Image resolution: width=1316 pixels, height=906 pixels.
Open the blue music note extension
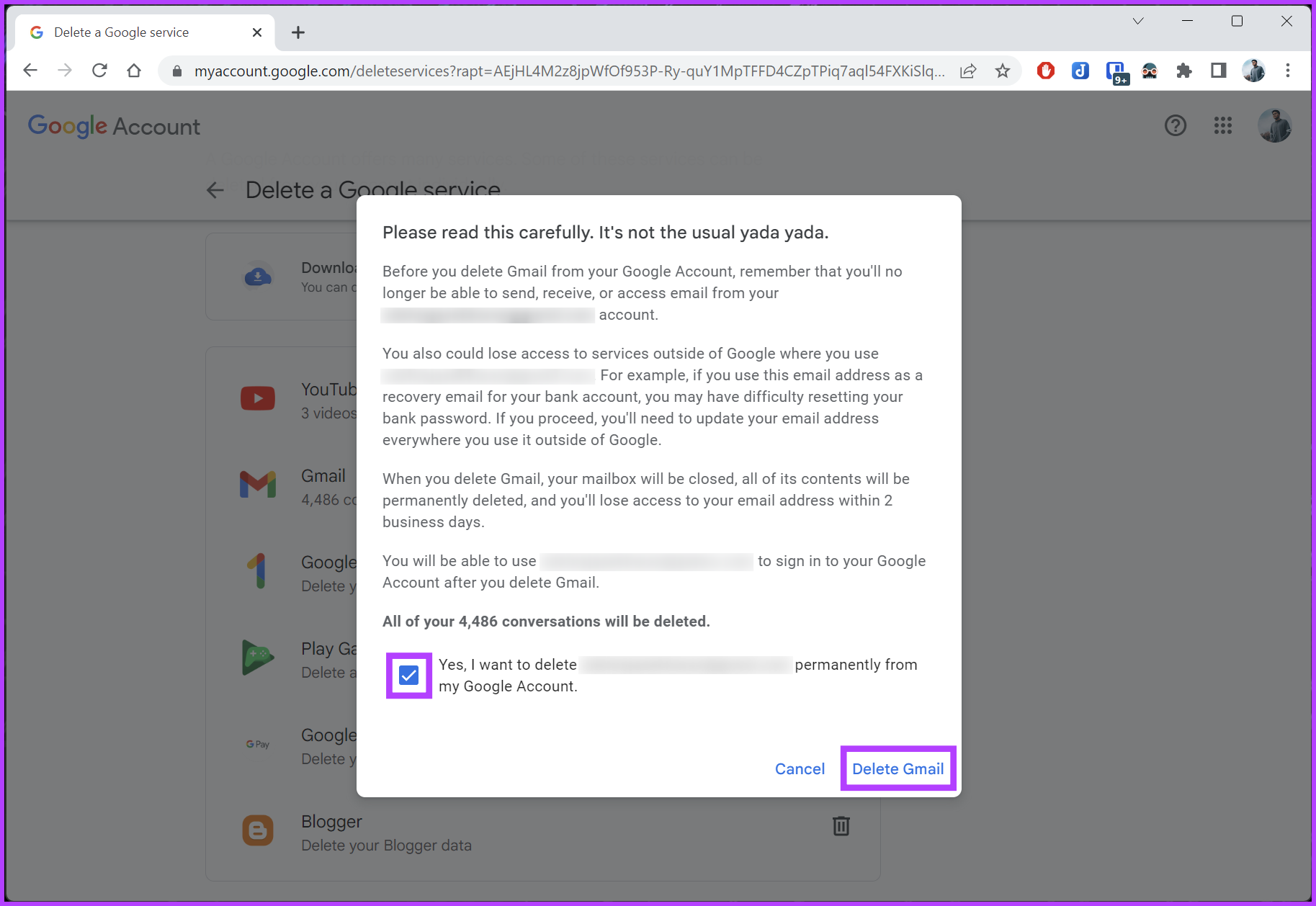click(1080, 71)
